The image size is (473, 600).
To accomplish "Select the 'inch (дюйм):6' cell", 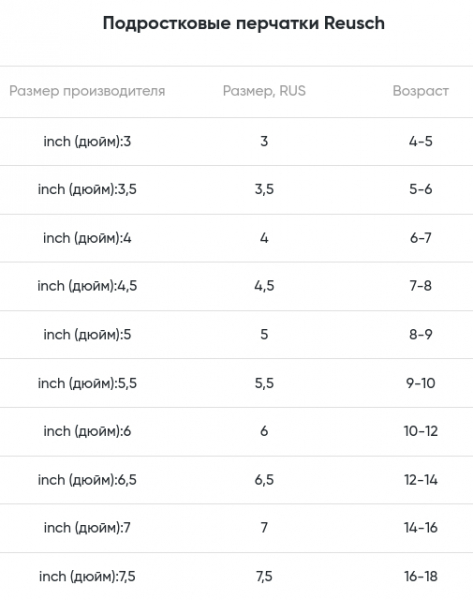I will [x=87, y=432].
